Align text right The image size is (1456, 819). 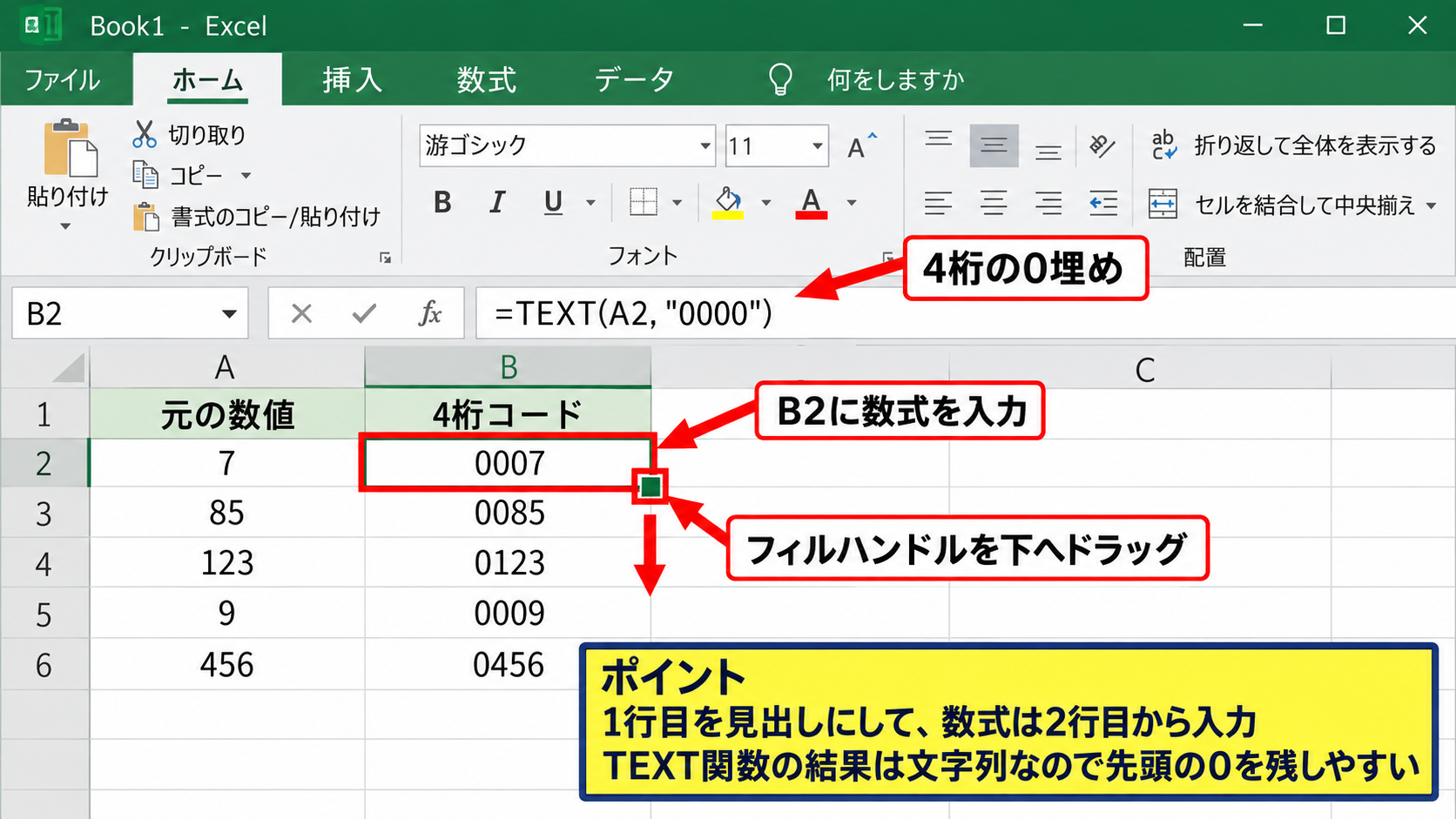(1048, 204)
